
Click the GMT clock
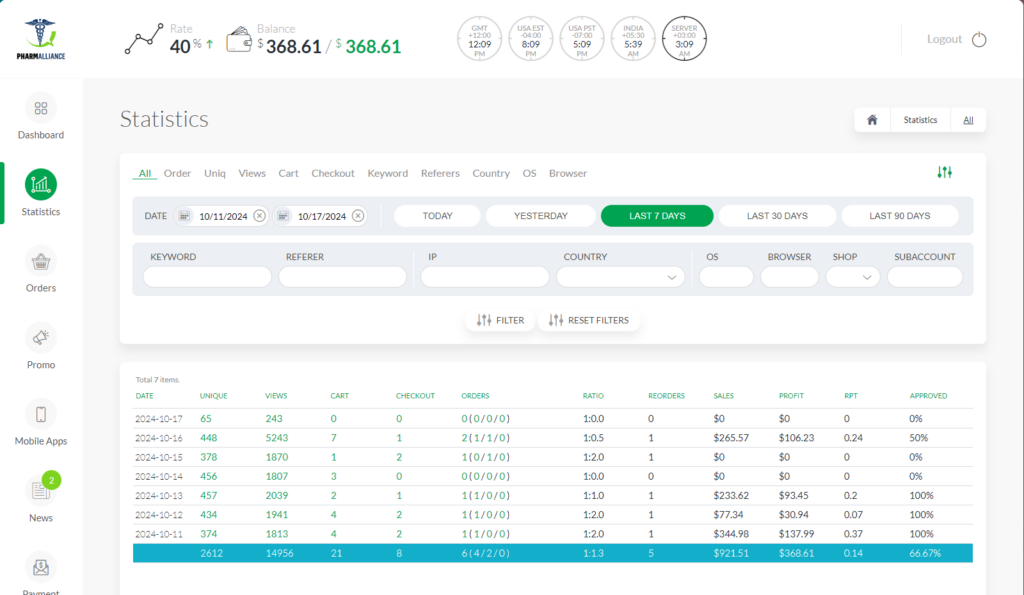(479, 39)
